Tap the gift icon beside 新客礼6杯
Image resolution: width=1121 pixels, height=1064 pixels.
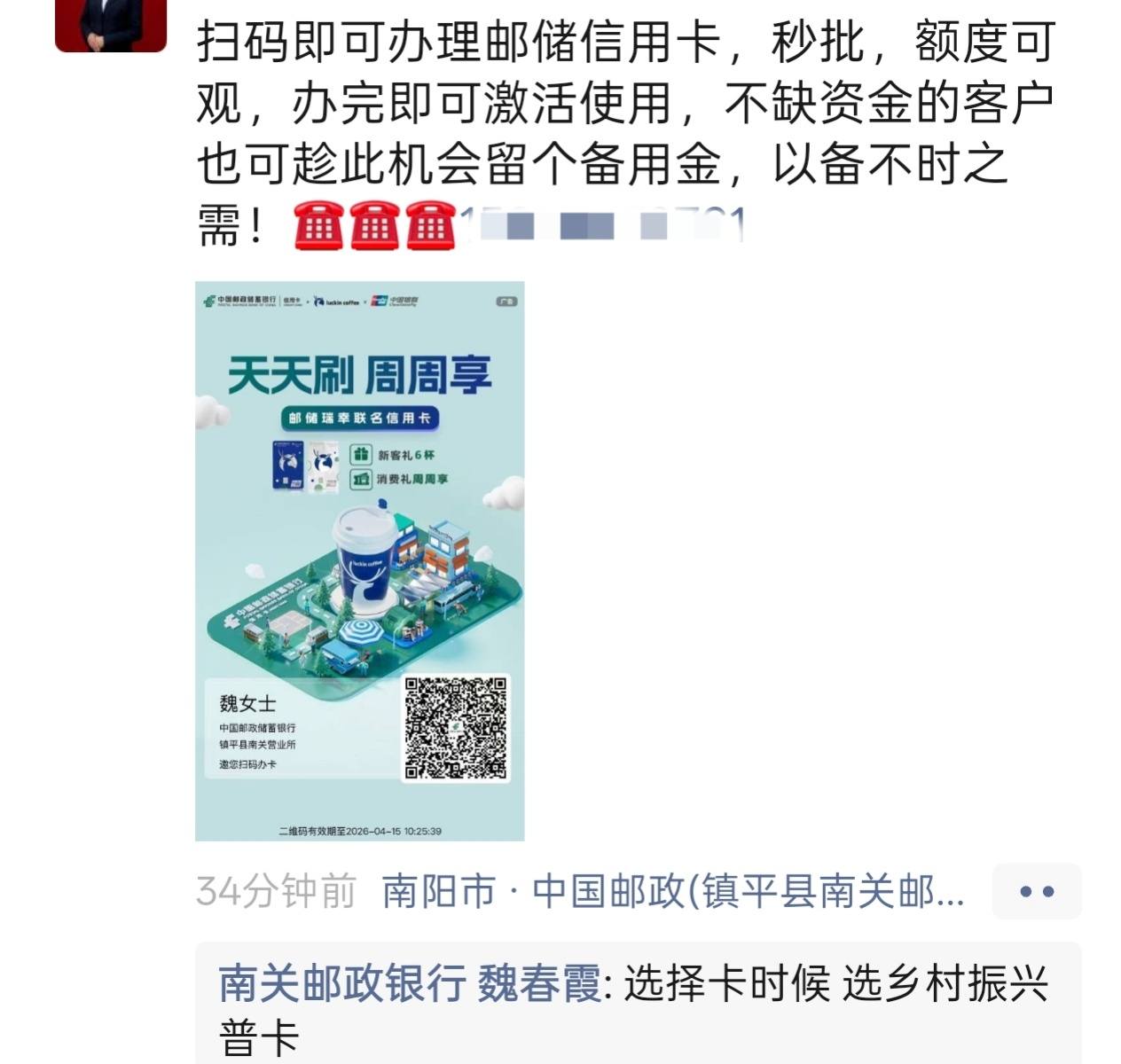[360, 455]
